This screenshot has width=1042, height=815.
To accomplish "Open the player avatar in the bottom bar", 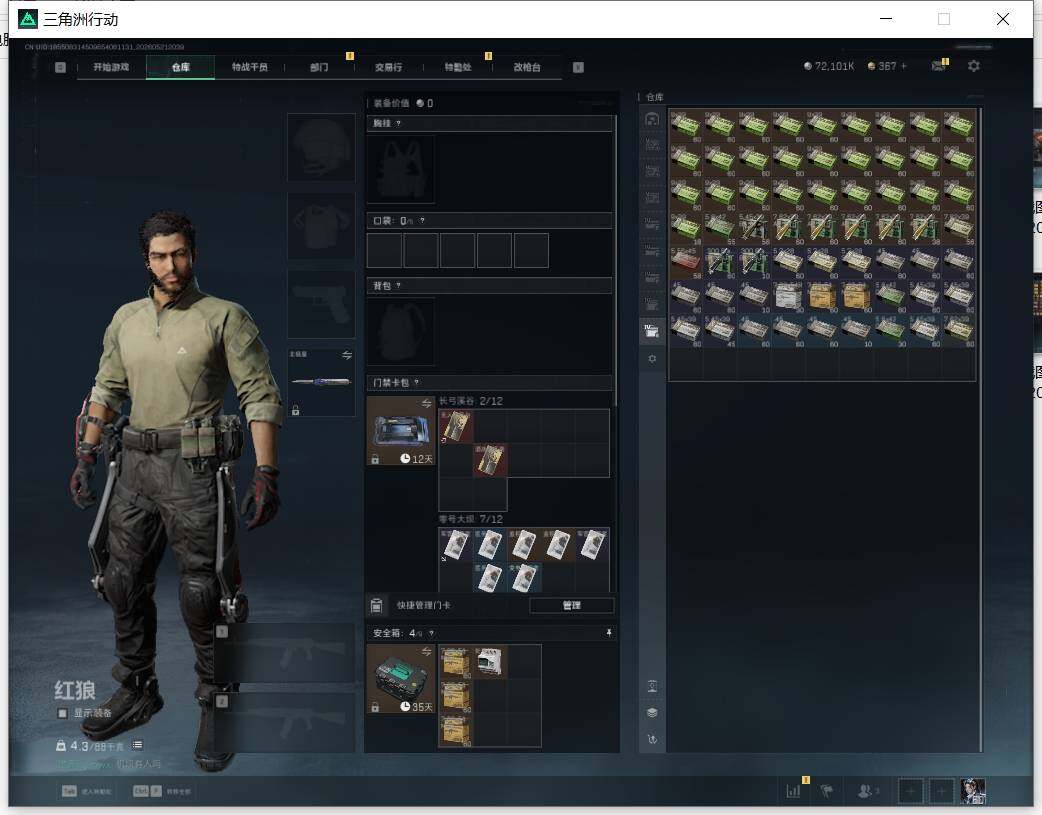I will coord(973,791).
